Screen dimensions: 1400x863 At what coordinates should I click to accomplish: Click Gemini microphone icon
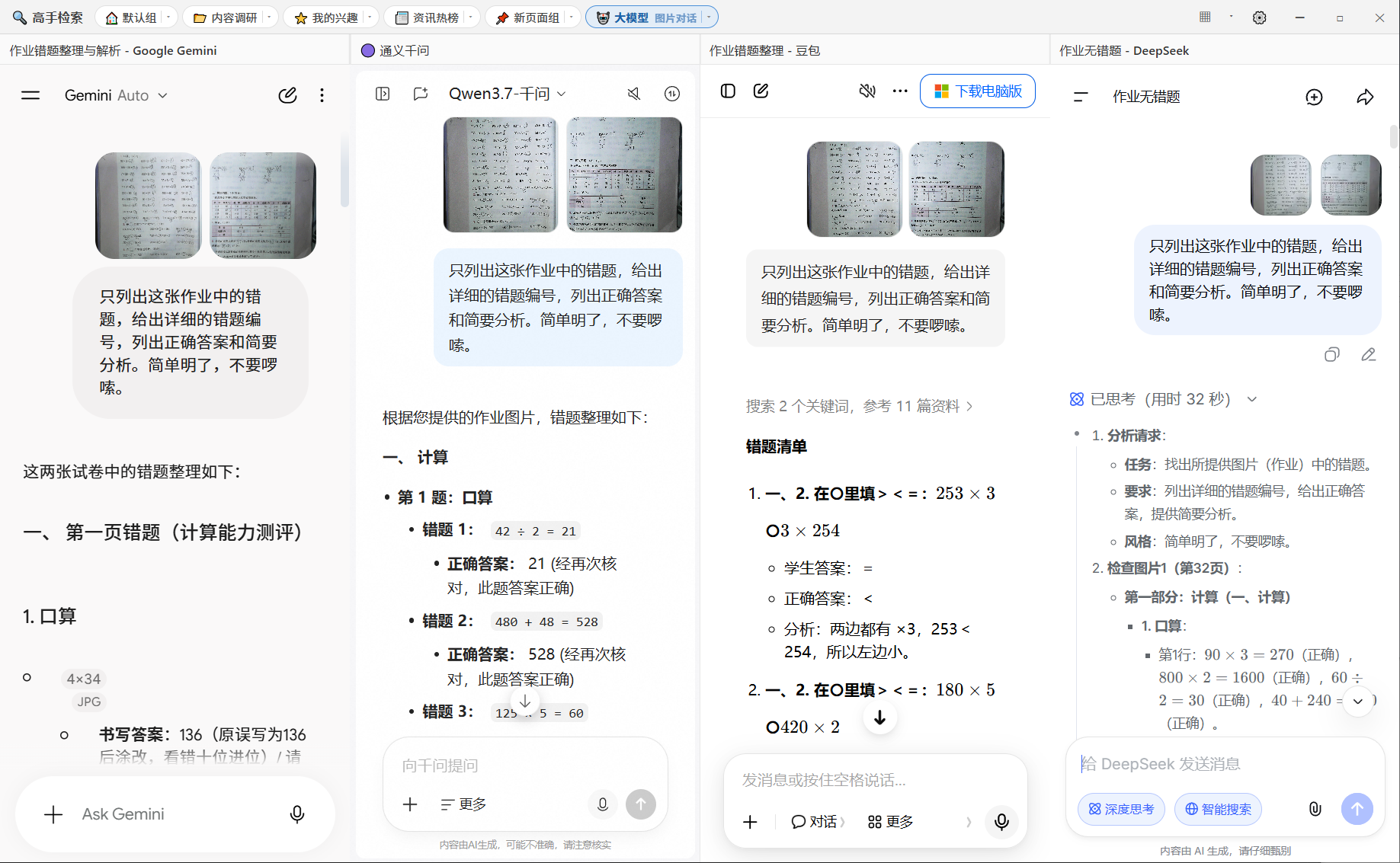297,814
